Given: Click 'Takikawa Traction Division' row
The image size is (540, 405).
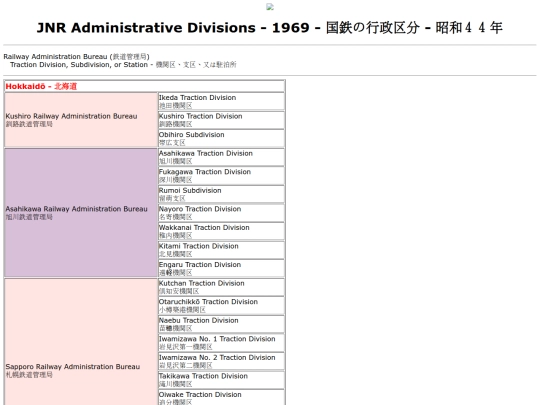Looking at the screenshot, I should (x=221, y=380).
